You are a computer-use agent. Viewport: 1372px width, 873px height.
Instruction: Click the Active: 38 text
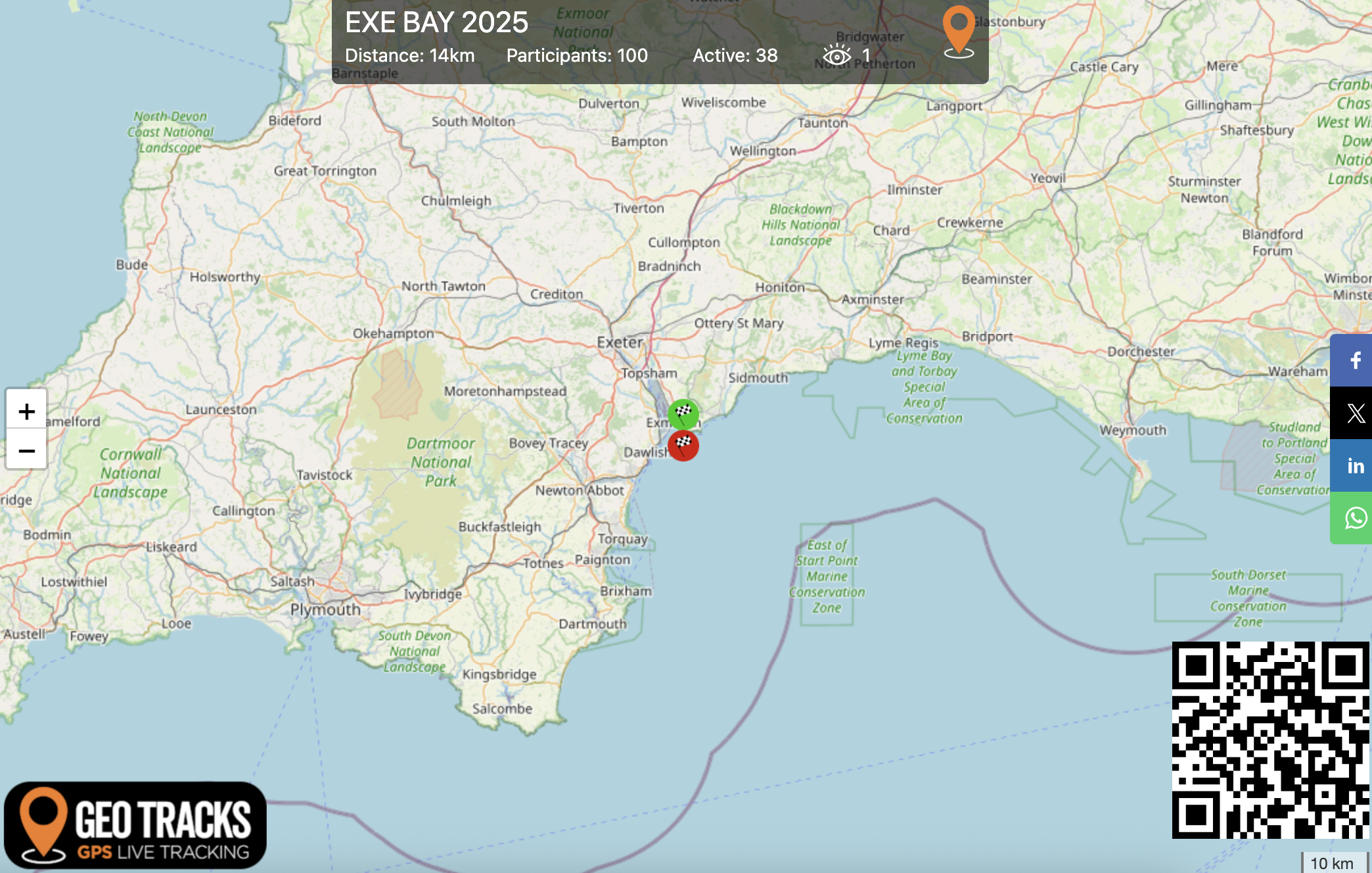[x=735, y=55]
